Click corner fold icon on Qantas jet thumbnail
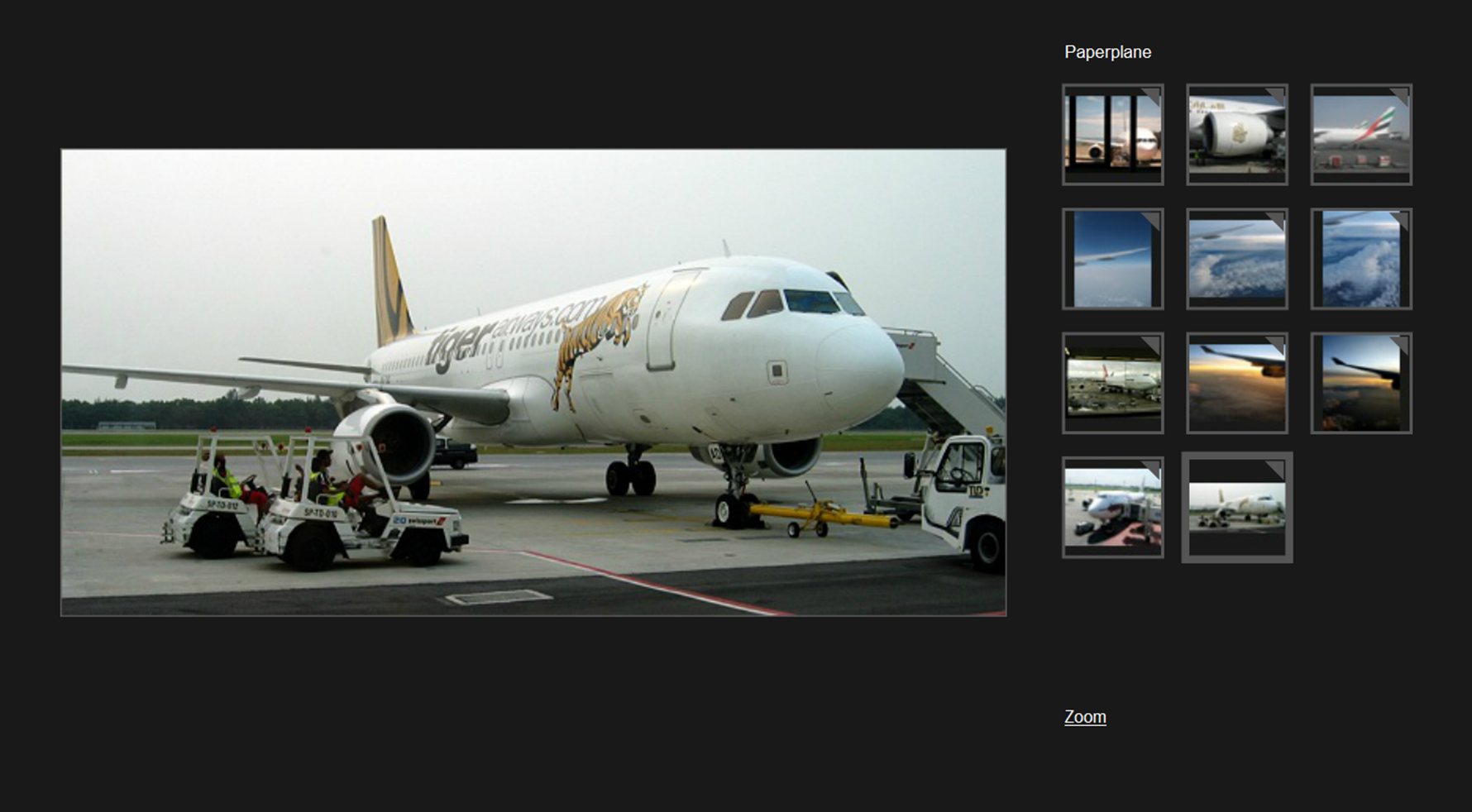The image size is (1472, 812). coord(1151,346)
